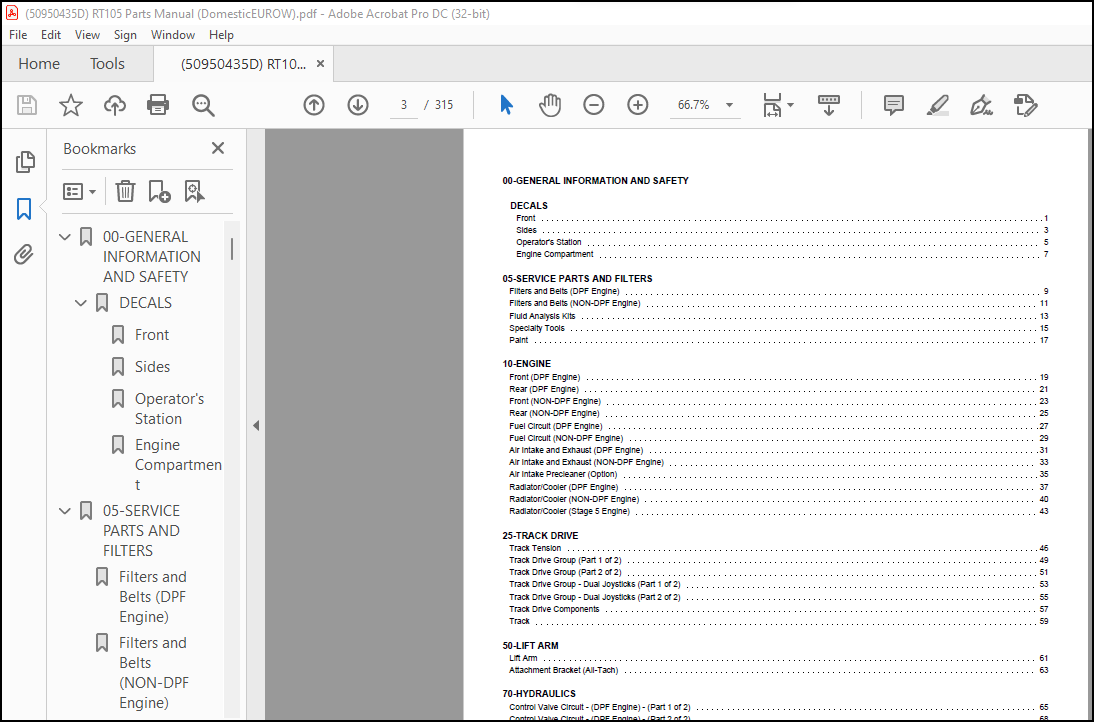Switch to the Tools tab
This screenshot has width=1094, height=722.
pos(107,63)
